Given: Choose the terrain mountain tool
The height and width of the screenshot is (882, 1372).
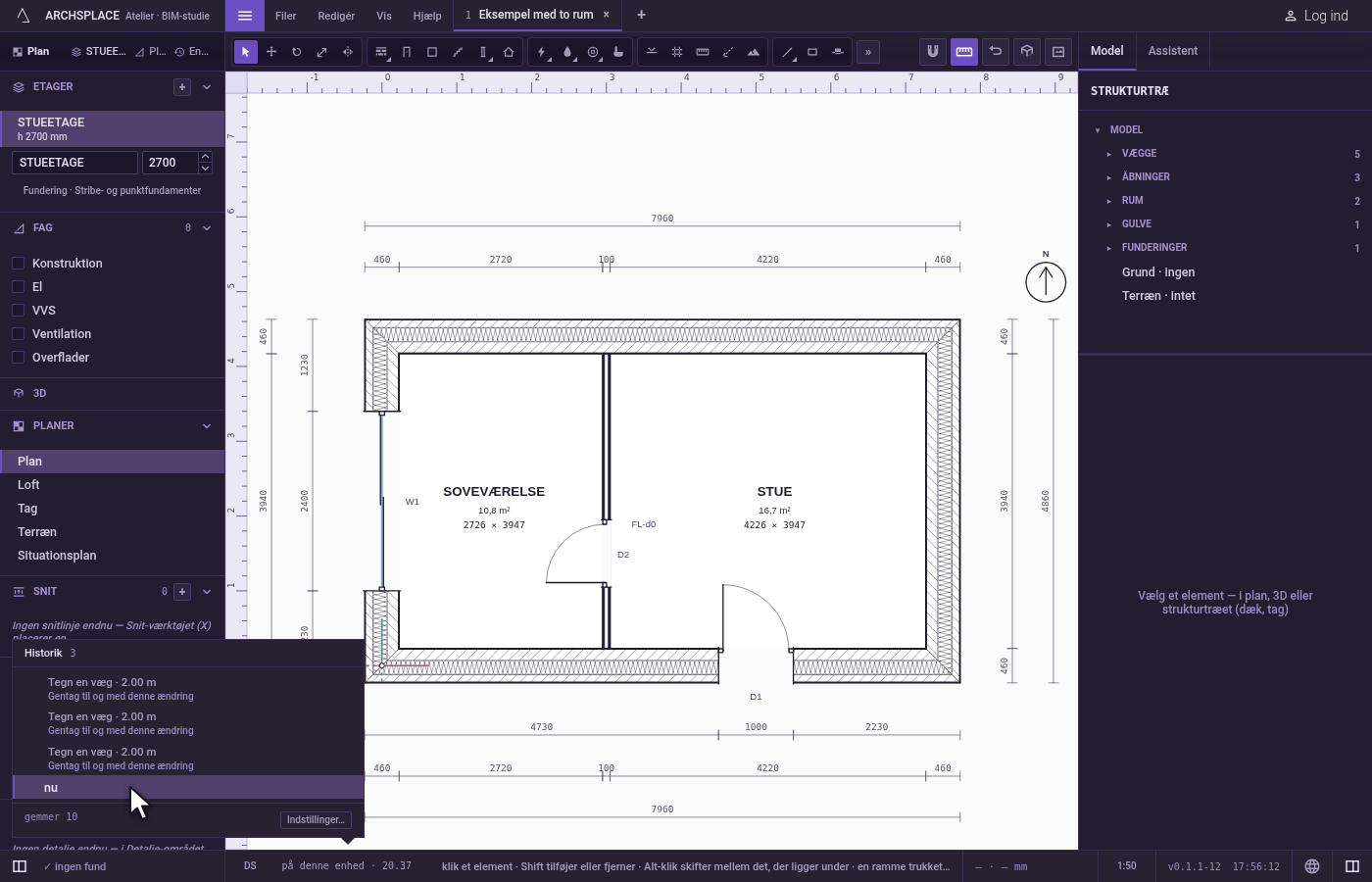Looking at the screenshot, I should pos(754,52).
